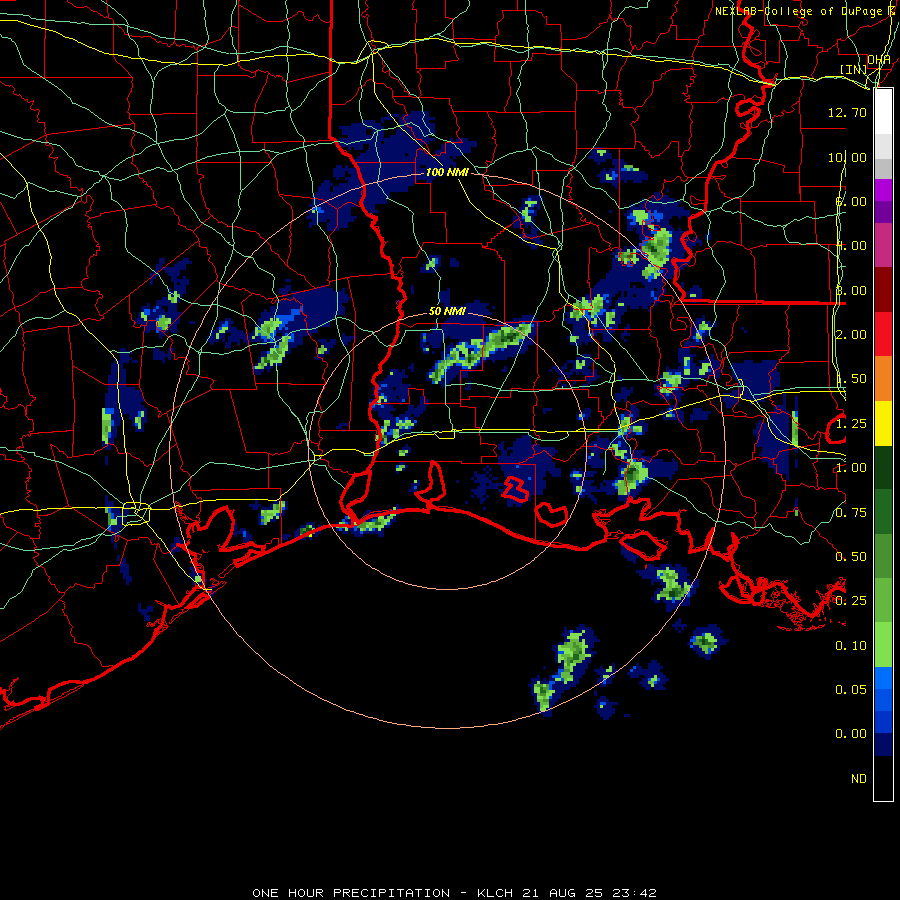Pick the dark red legend swatch

pos(883,290)
